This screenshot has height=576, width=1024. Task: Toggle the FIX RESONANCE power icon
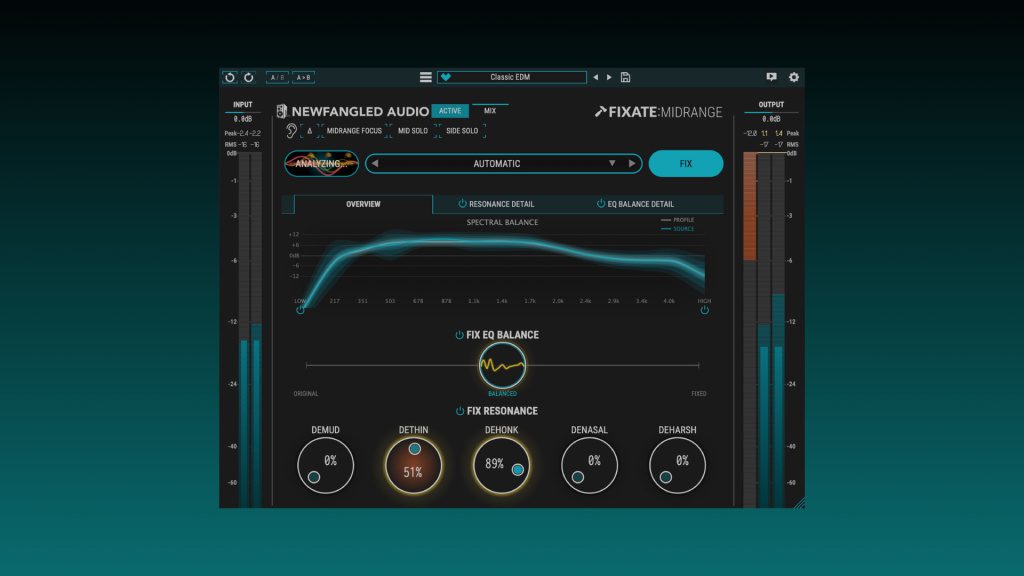coord(460,411)
